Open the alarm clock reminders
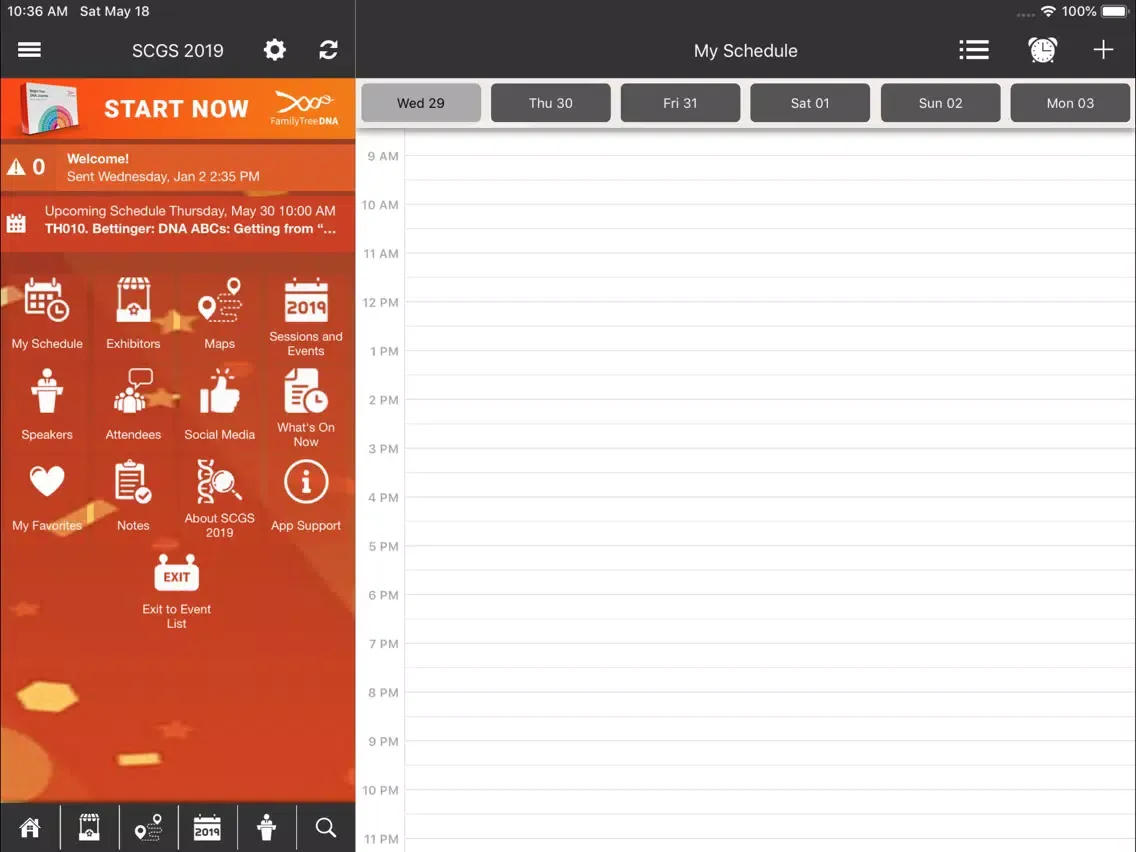The height and width of the screenshot is (852, 1136). [1043, 50]
